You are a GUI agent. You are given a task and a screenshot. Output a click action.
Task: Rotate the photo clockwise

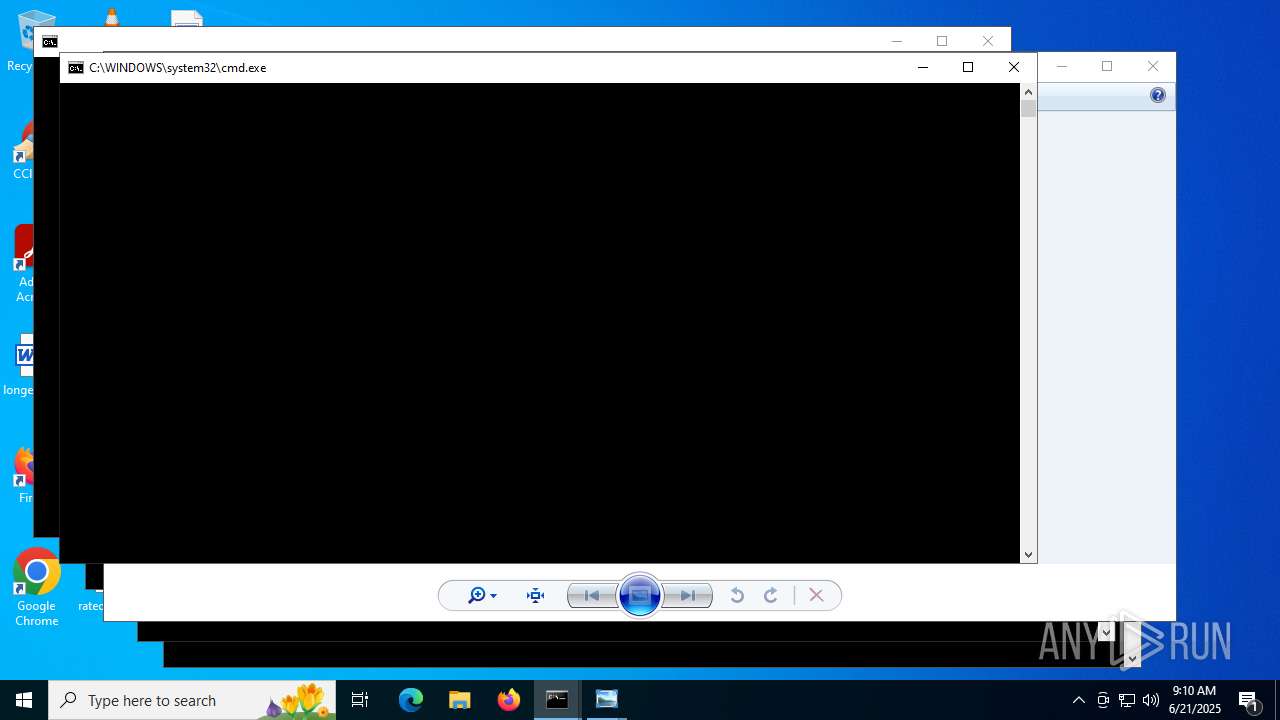pyautogui.click(x=771, y=596)
